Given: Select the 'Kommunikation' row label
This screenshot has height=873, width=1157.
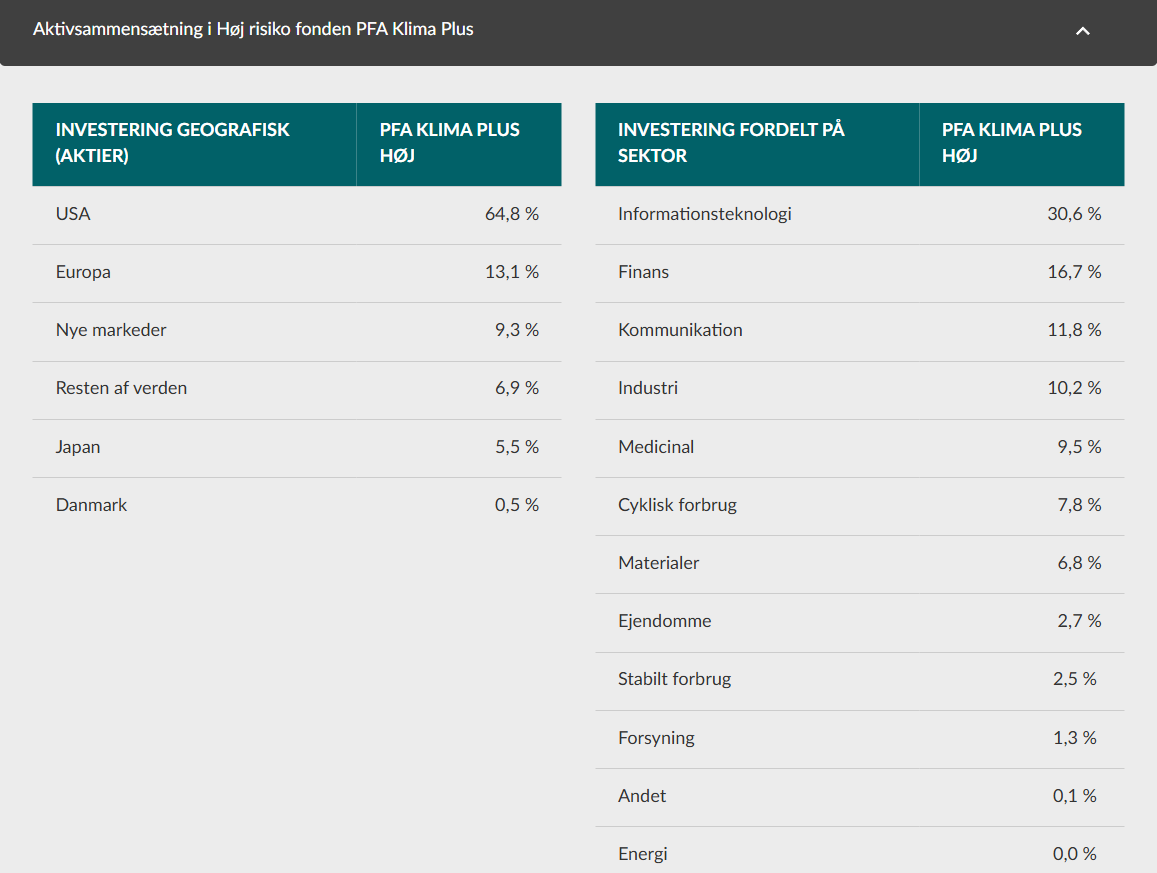Looking at the screenshot, I should coord(680,330).
